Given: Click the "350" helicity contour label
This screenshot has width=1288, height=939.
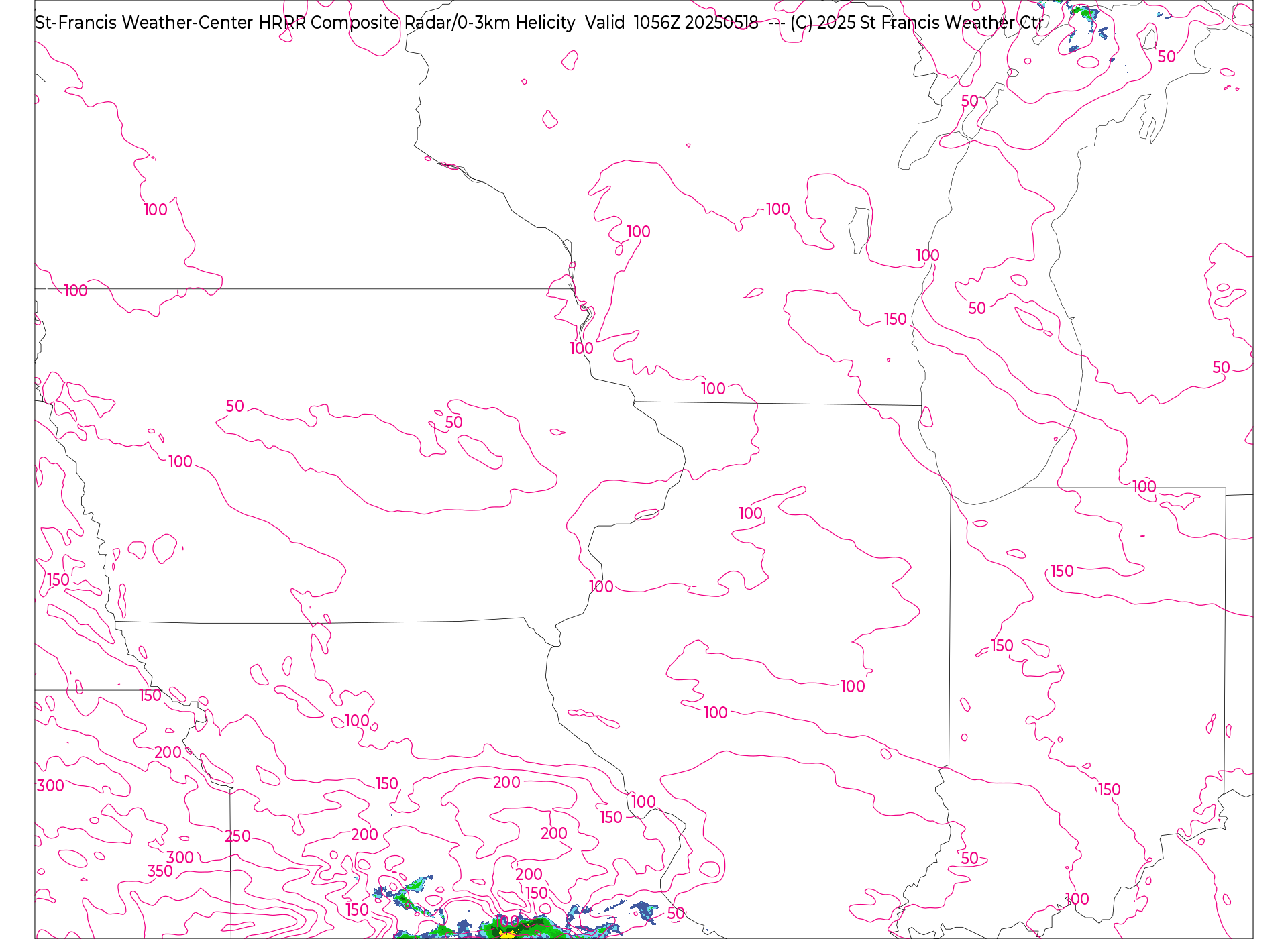Looking at the screenshot, I should point(160,871).
